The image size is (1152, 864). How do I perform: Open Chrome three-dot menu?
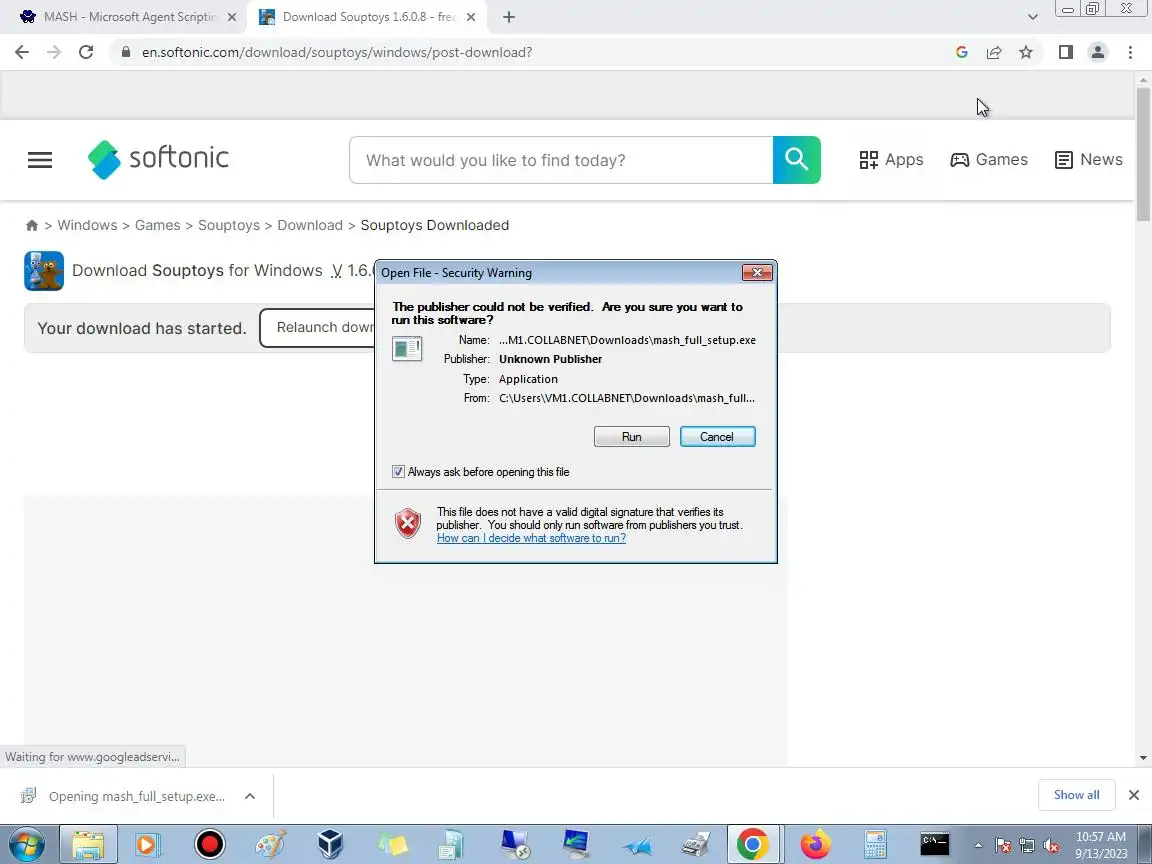click(1130, 52)
